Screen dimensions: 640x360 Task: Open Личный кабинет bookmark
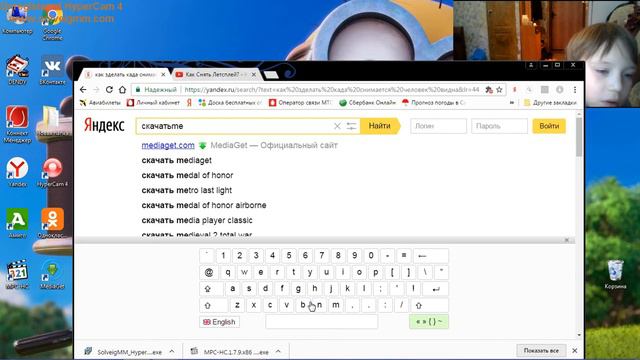[153, 103]
